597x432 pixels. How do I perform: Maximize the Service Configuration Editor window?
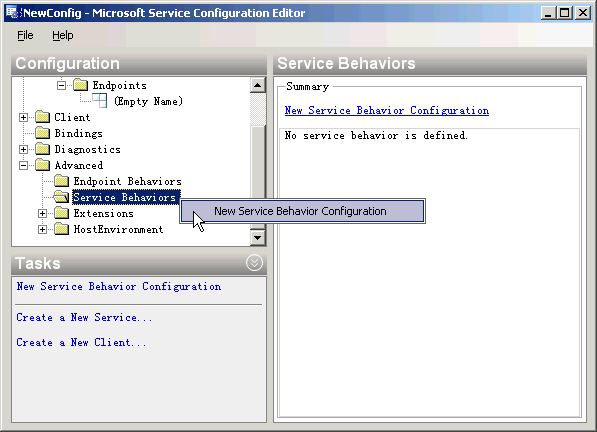[x=565, y=13]
